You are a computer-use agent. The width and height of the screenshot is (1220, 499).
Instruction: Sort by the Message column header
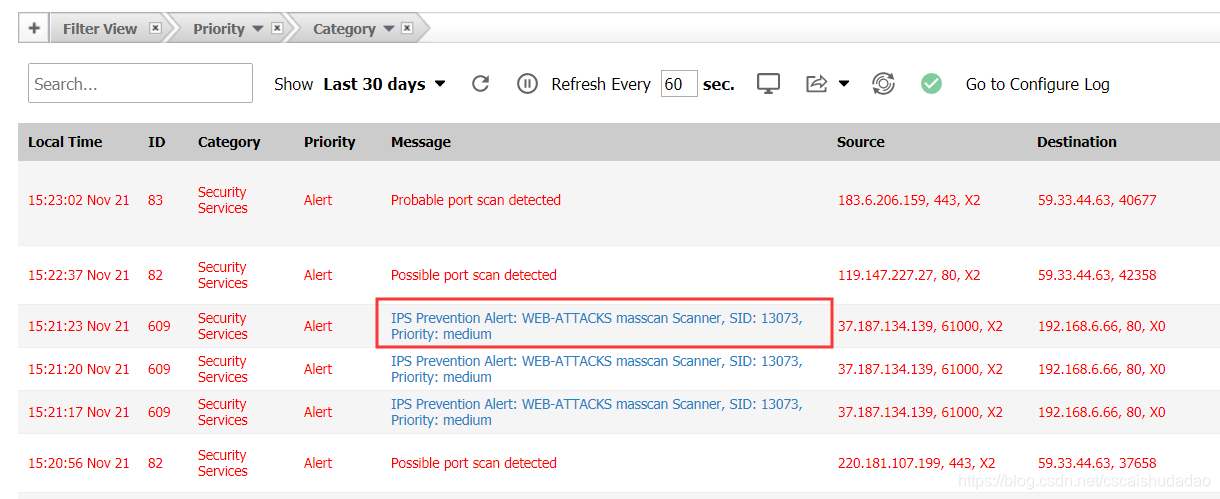[421, 142]
